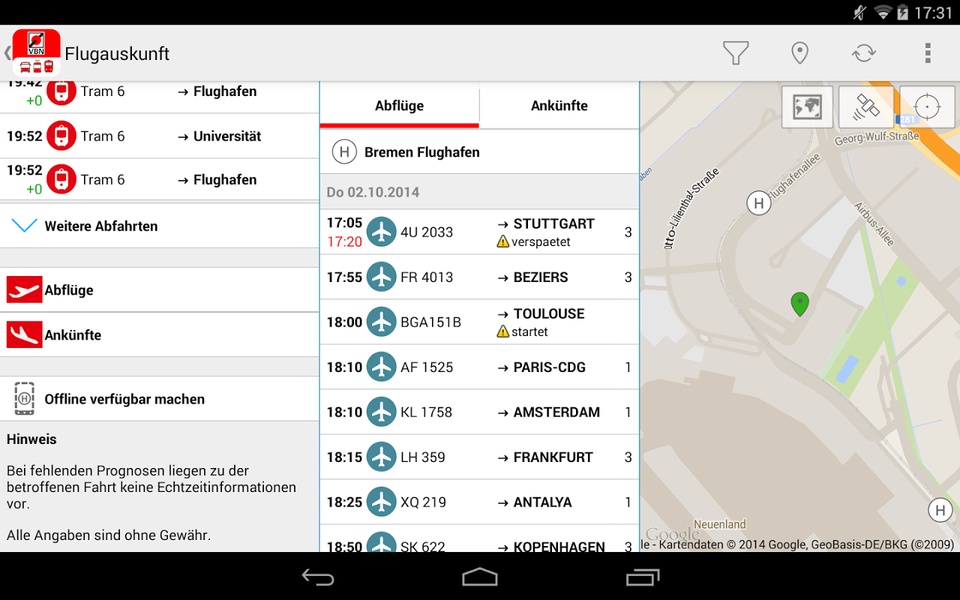Tap the red Ankünfte landing plane icon
The width and height of the screenshot is (960, 600).
tap(24, 334)
